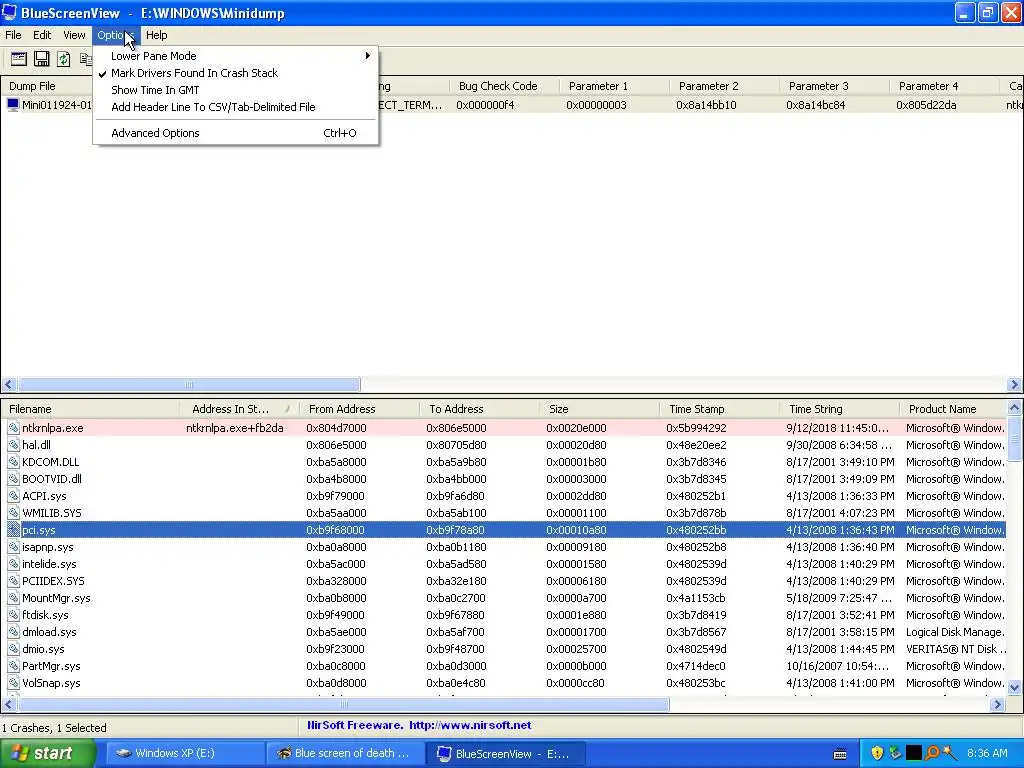
Task: Click the 0x000000f4 bug check code cell
Action: (x=485, y=105)
